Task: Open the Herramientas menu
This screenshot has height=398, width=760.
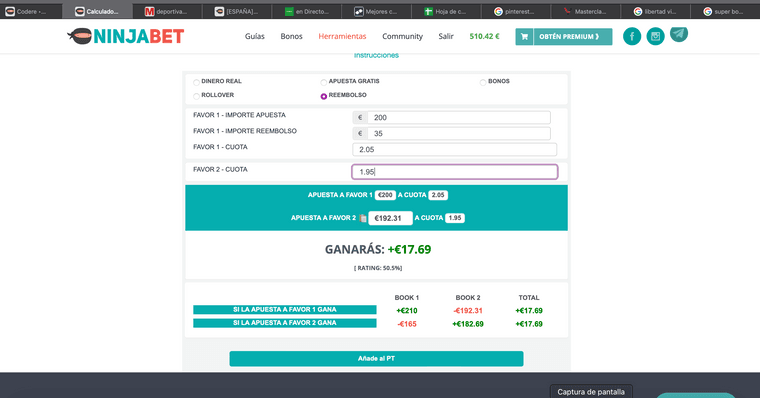Action: 342,36
